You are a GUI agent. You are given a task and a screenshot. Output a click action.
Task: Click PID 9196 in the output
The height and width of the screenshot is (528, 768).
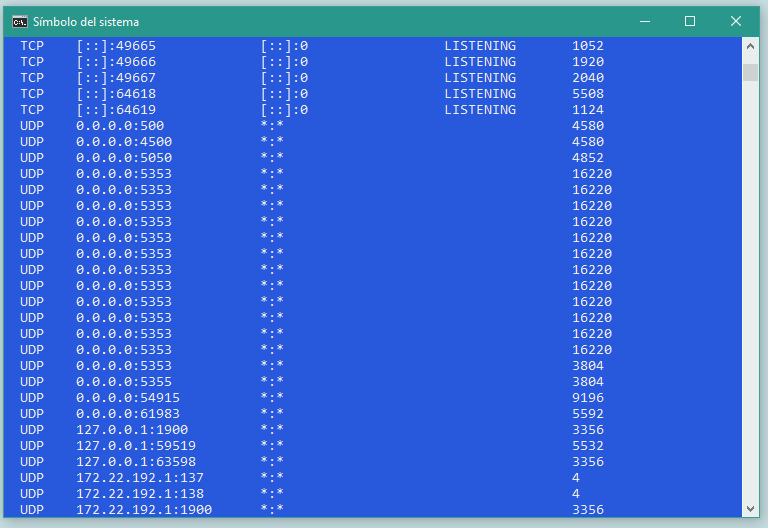(x=588, y=398)
